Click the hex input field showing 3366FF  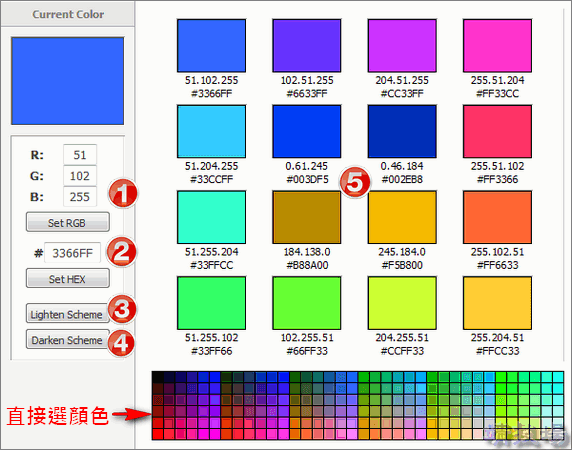72,252
